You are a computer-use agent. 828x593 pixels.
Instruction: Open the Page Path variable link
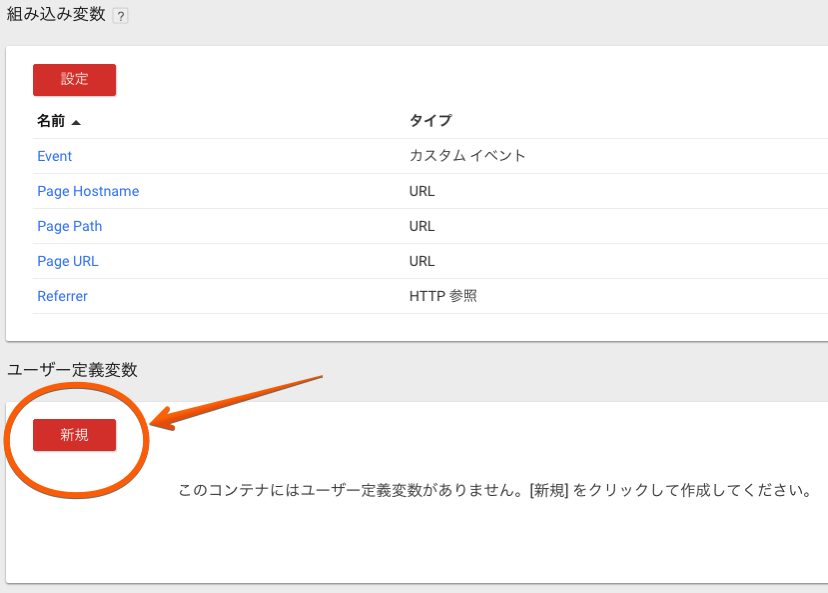point(70,227)
